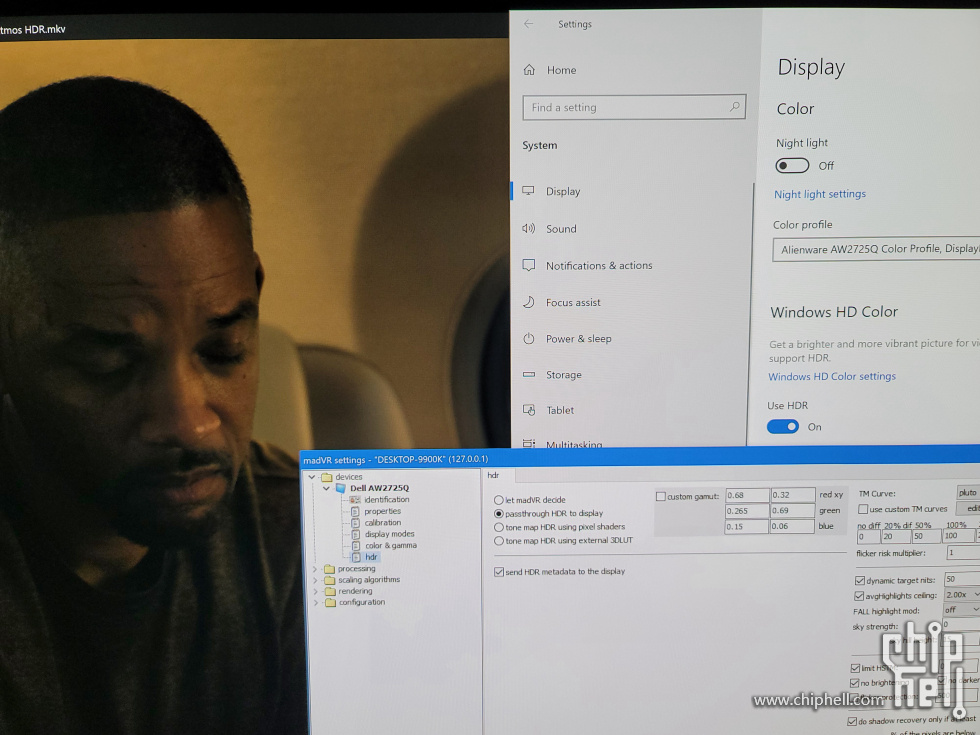Select the Tablet icon in sidebar
This screenshot has height=735, width=980.
pos(529,410)
